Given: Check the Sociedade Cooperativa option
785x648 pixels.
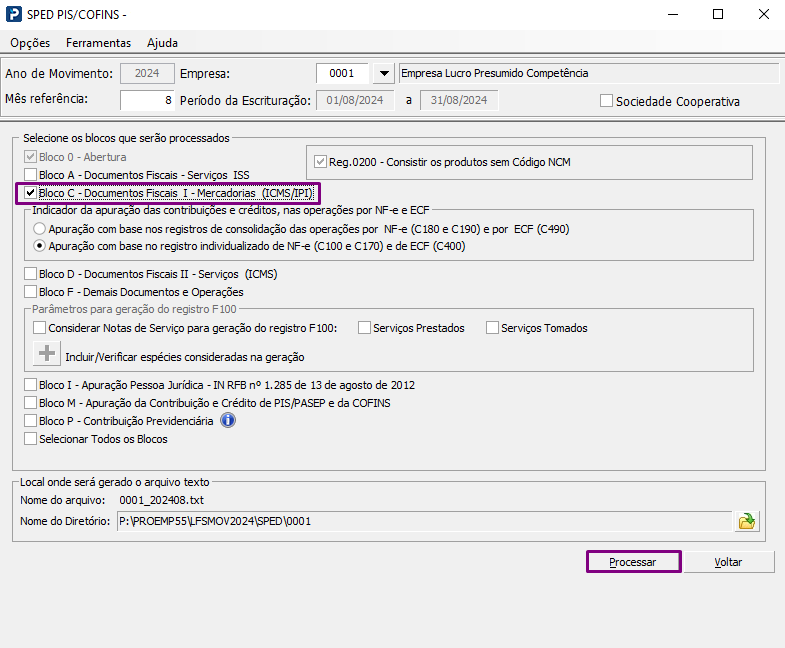Looking at the screenshot, I should (606, 101).
